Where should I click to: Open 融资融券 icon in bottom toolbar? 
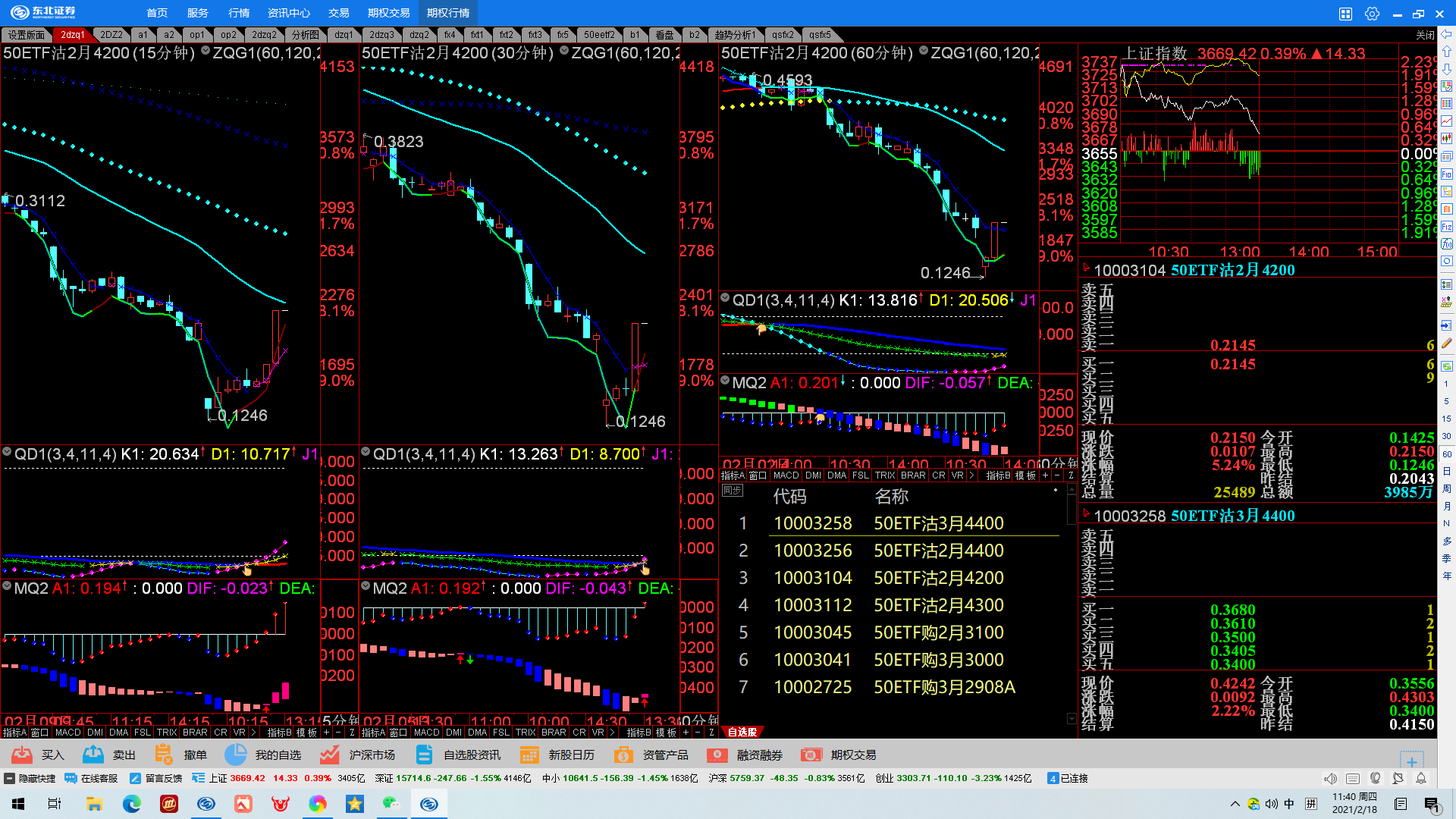click(717, 755)
